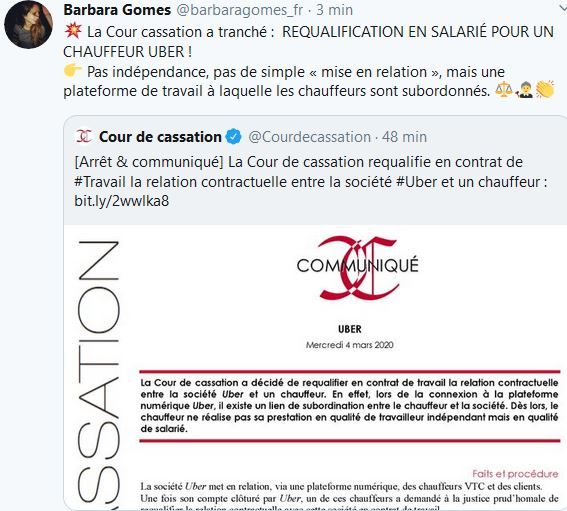Image resolution: width=567 pixels, height=511 pixels.
Task: Open the #Travail hashtag
Action: (100, 182)
